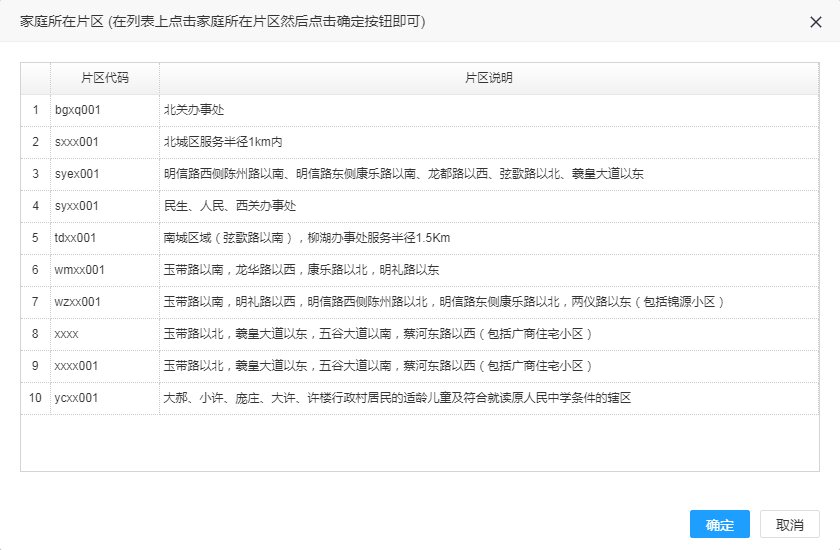Screen dimensions: 840x550
Task: Select the wzxx001 district code
Action: [x=79, y=302]
